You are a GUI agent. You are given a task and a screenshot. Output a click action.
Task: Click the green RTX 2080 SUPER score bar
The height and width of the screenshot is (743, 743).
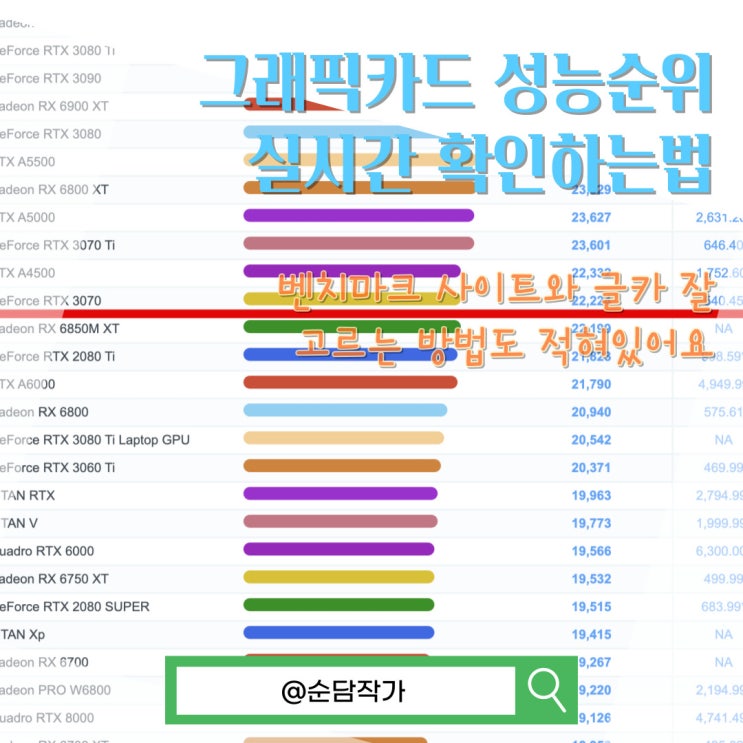tap(339, 605)
